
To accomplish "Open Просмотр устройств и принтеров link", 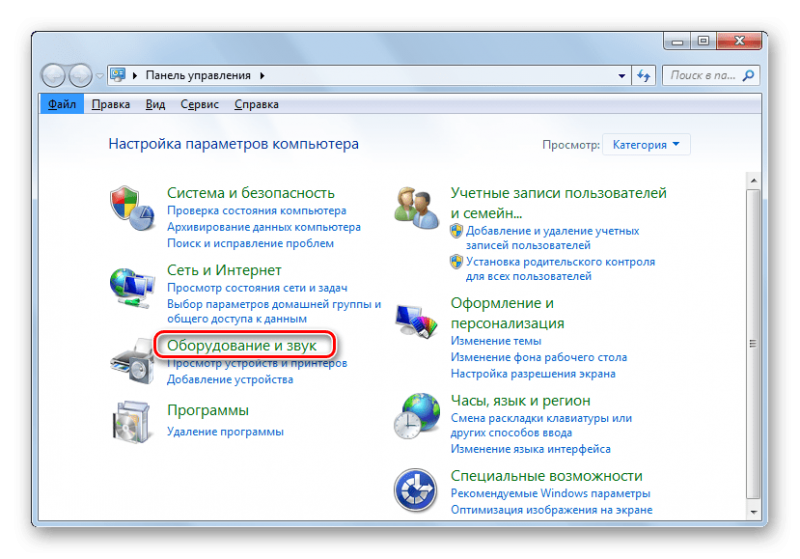I will coord(257,363).
